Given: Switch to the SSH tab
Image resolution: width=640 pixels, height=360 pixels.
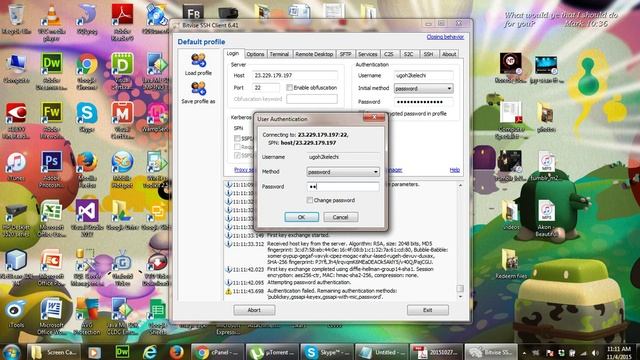Looking at the screenshot, I should (x=428, y=54).
